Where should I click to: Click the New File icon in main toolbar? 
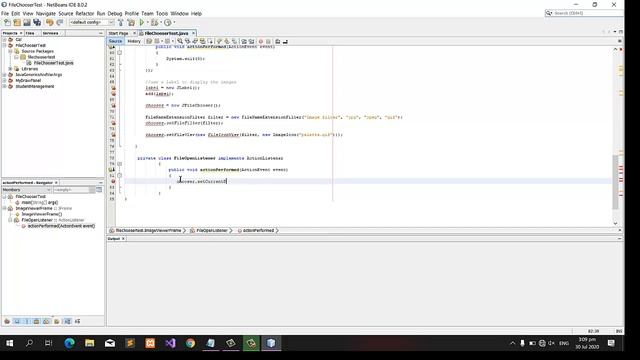click(x=7, y=22)
